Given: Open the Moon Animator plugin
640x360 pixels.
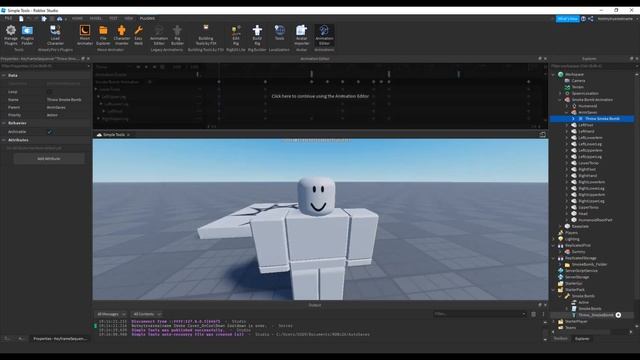Looking at the screenshot, I should 85,35.
